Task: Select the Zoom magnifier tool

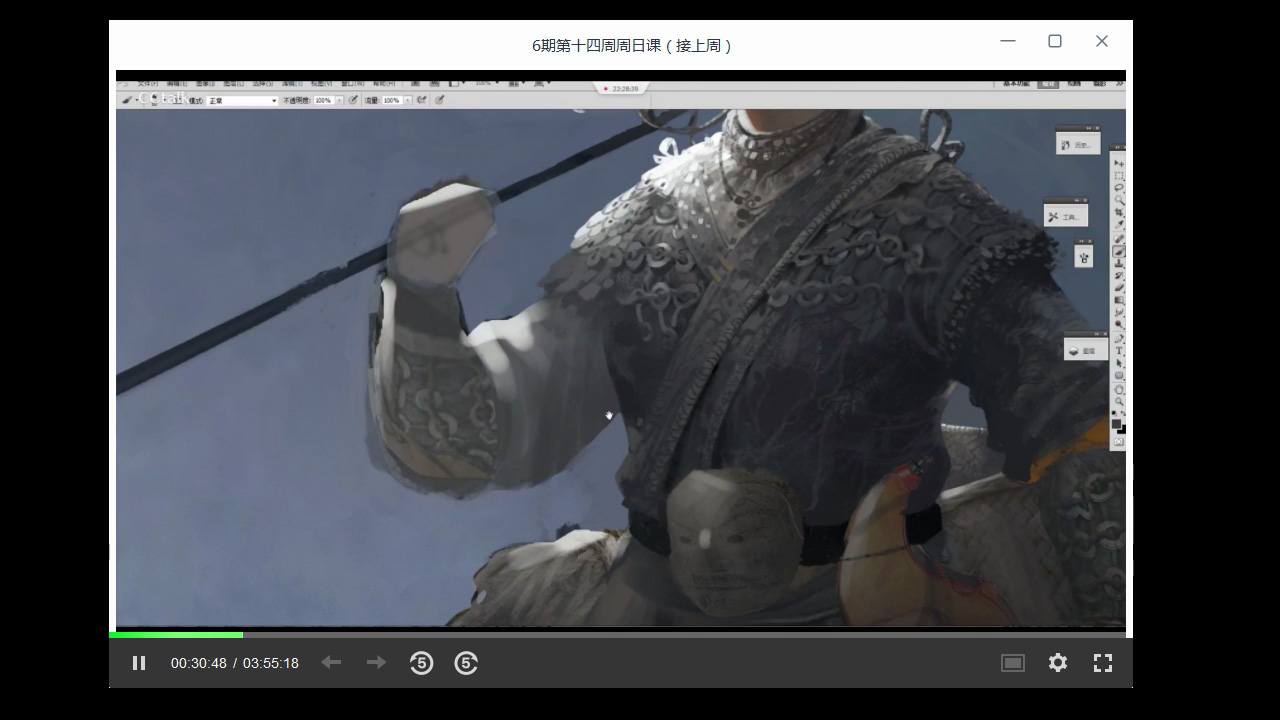Action: click(1119, 401)
